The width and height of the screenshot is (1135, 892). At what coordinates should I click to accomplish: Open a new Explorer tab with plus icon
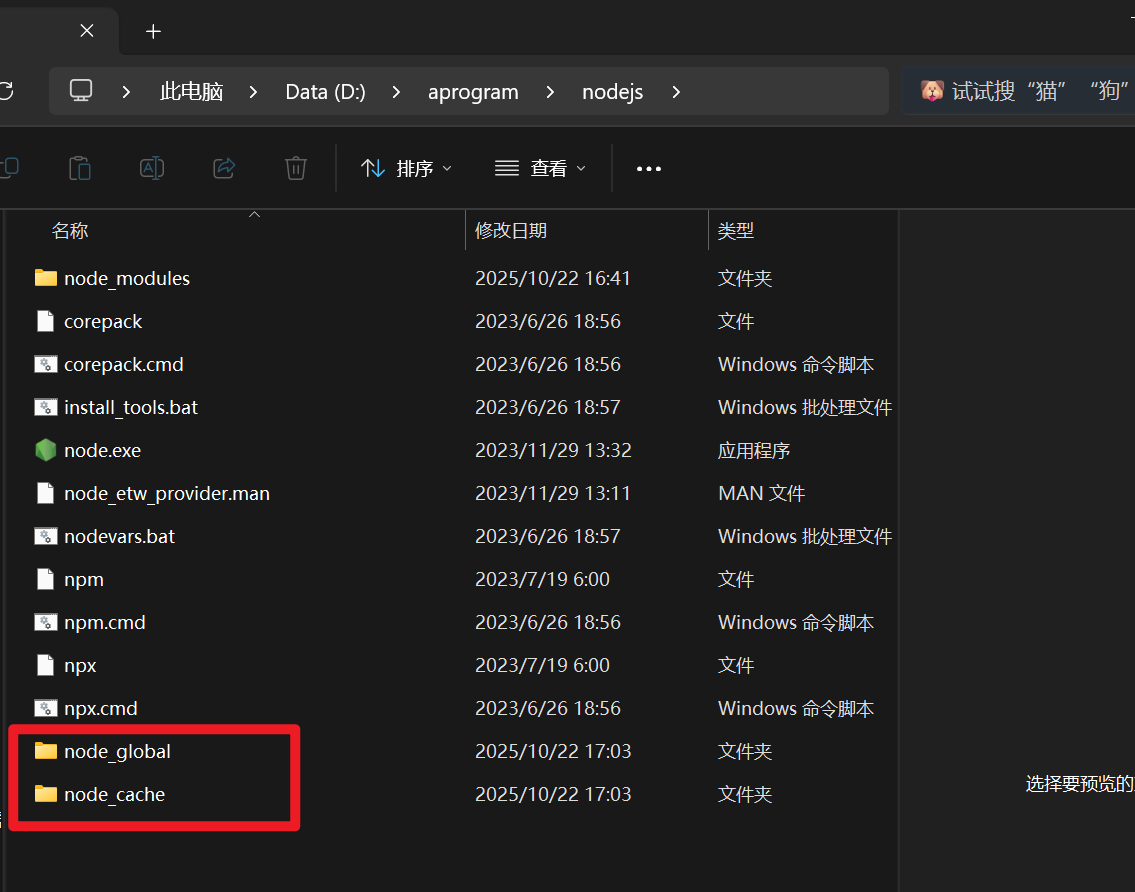coord(153,31)
